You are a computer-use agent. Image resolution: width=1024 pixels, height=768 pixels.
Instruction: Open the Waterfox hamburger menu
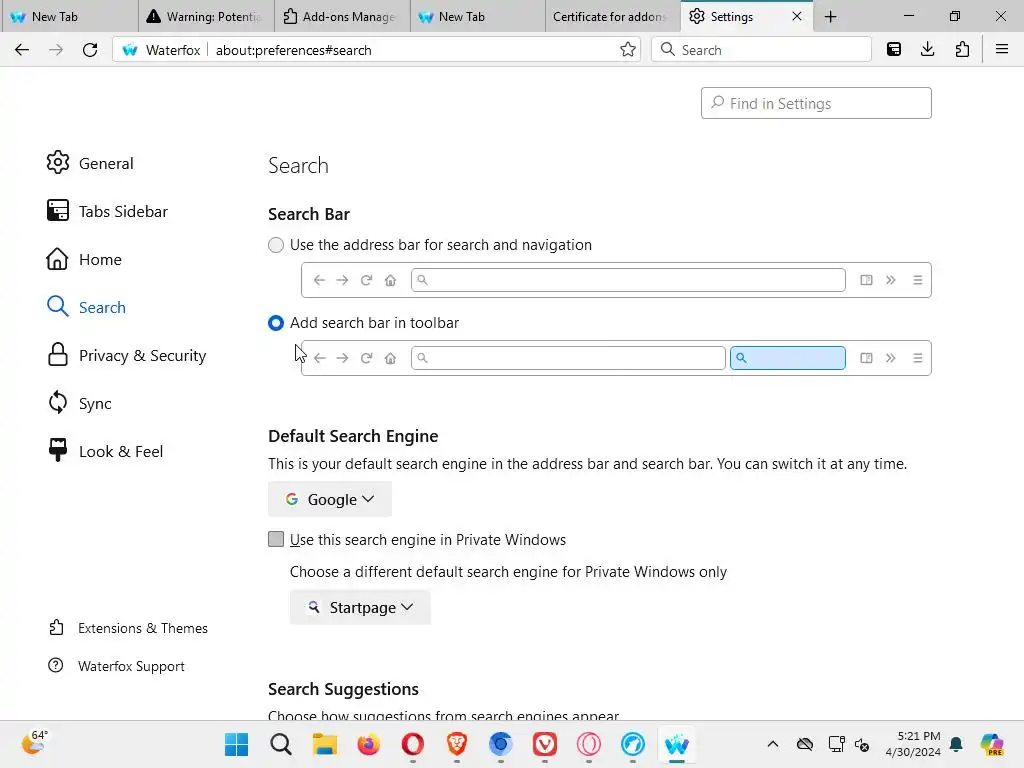[1002, 50]
